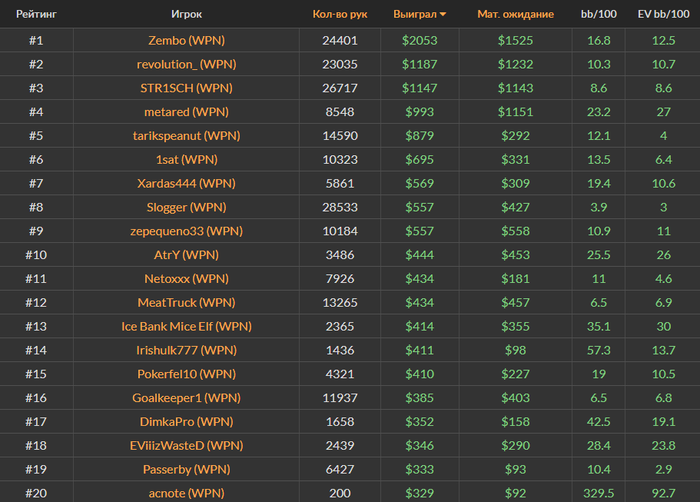The width and height of the screenshot is (700, 502).
Task: Select rank cell #10
Action: pyautogui.click(x=36, y=255)
